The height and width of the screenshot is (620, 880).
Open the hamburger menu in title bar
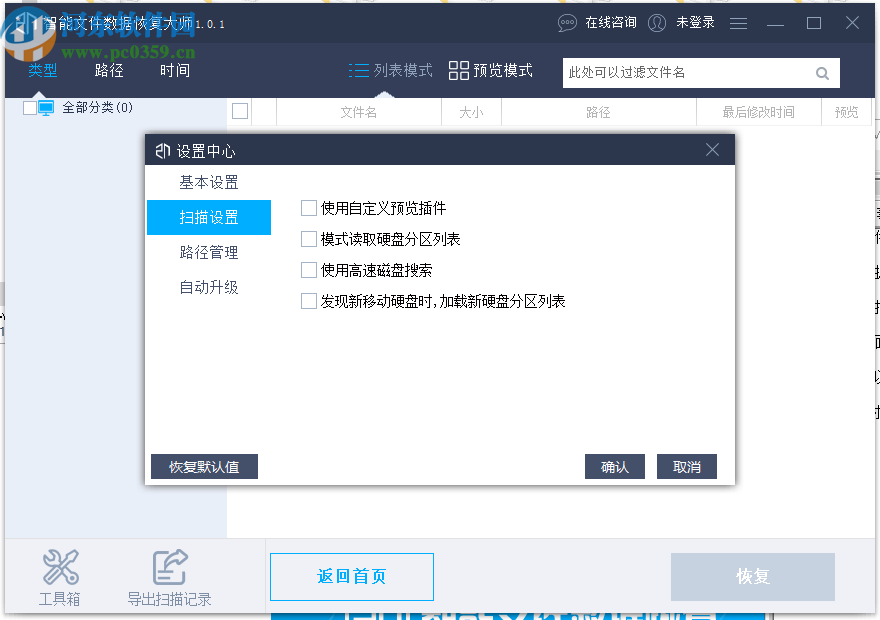coord(738,22)
